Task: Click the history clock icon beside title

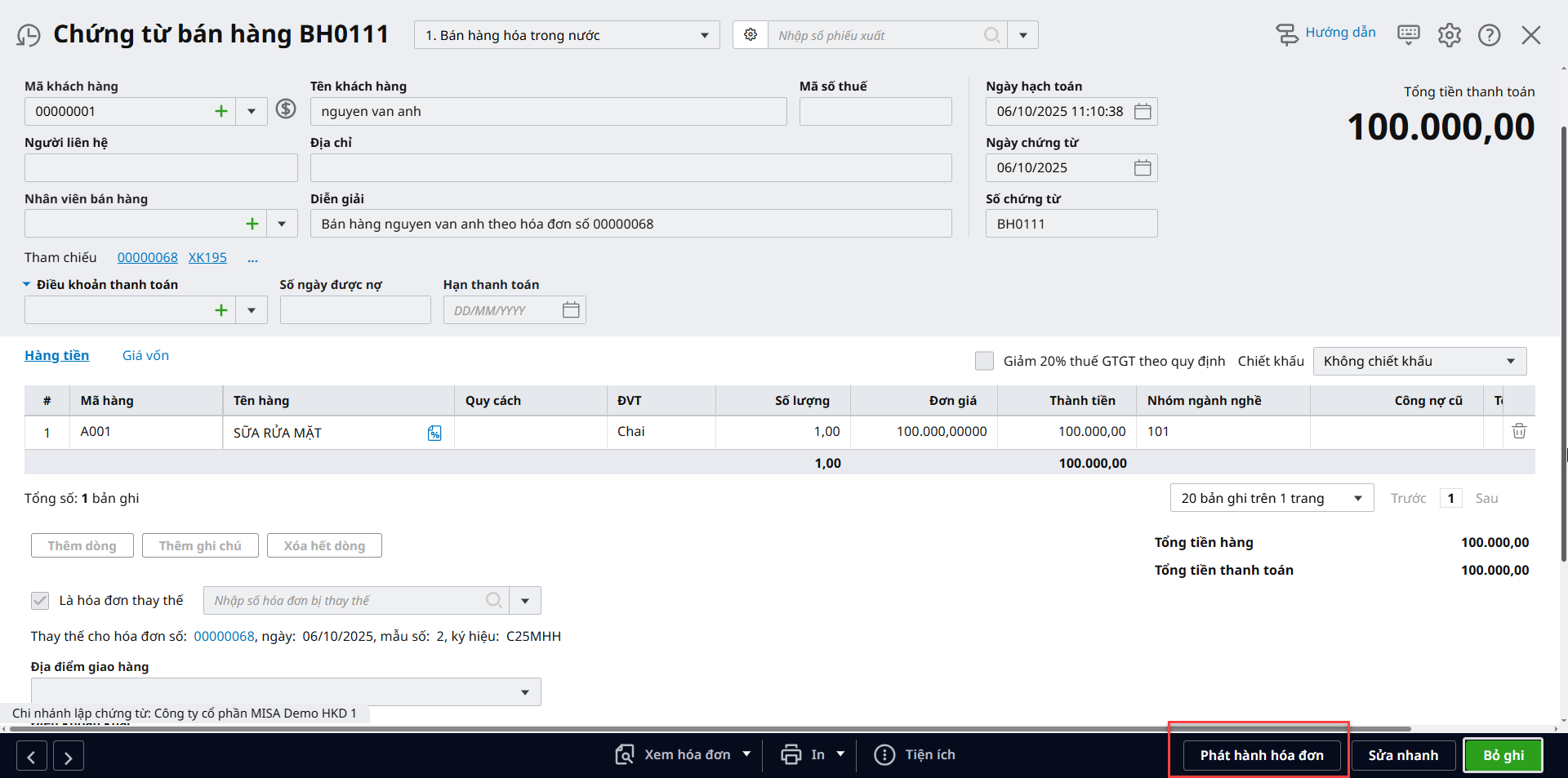Action: click(x=29, y=36)
